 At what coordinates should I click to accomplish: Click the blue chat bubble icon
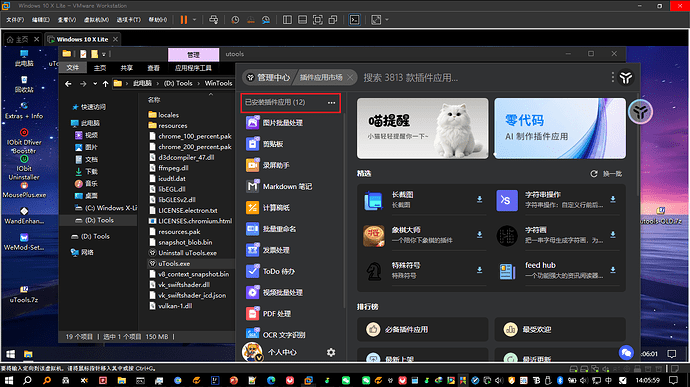626,352
